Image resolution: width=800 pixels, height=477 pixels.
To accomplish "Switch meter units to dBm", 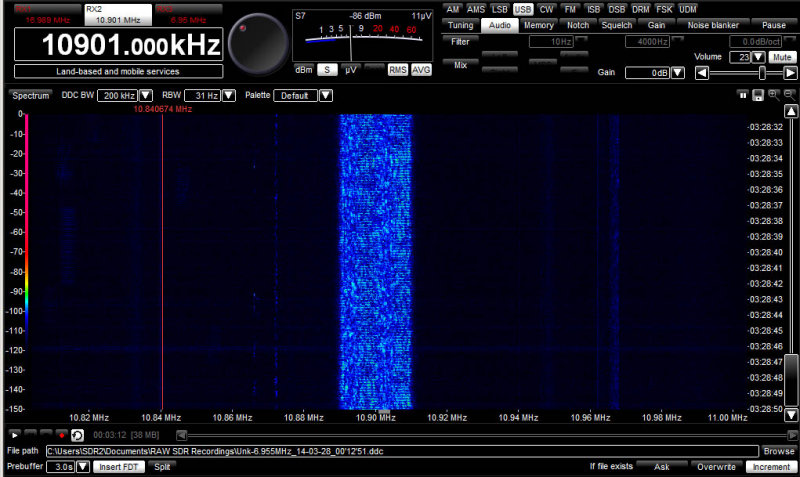I will point(304,70).
